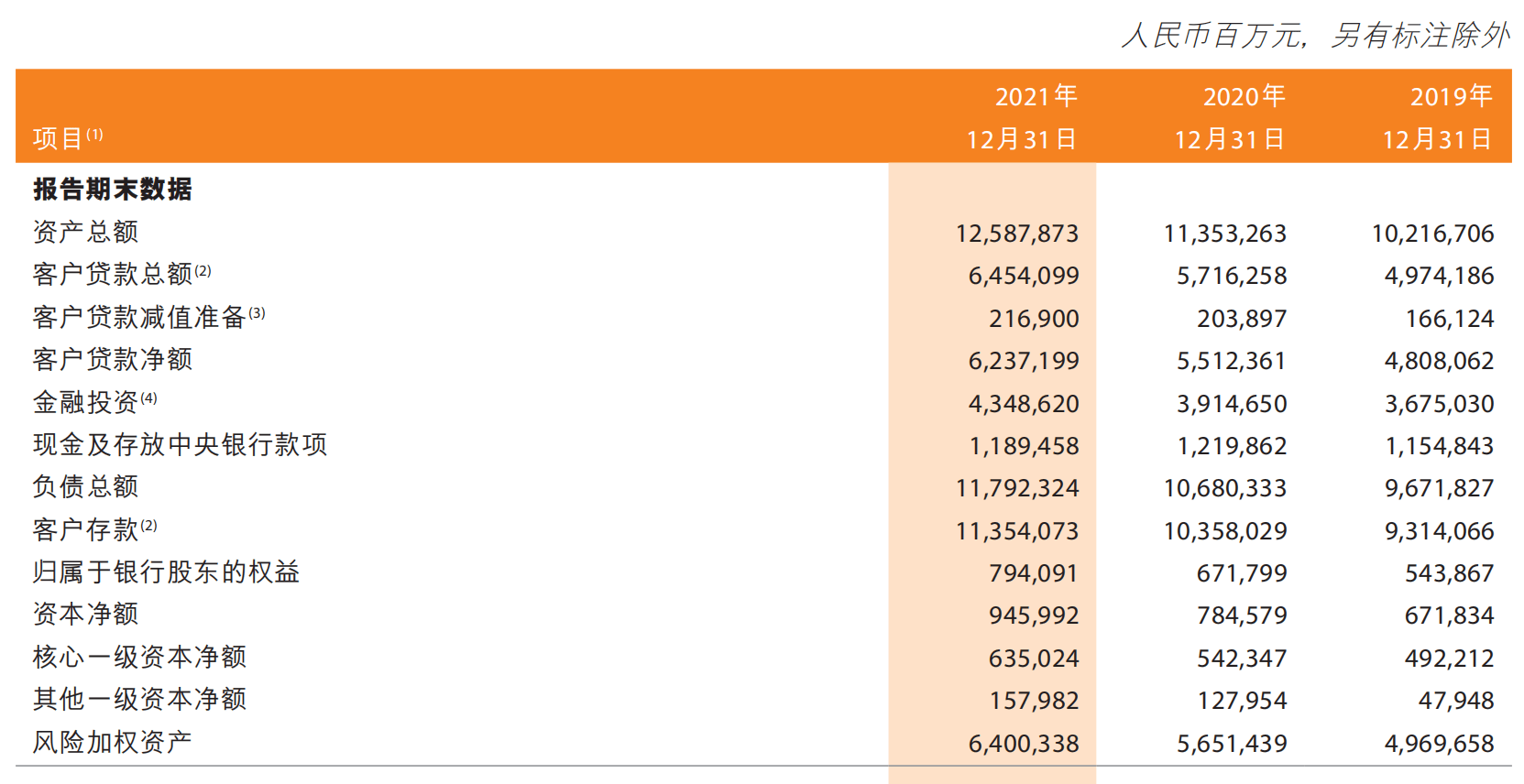Click the value 671,799
Screen dimensions: 1524x784
(1242, 573)
